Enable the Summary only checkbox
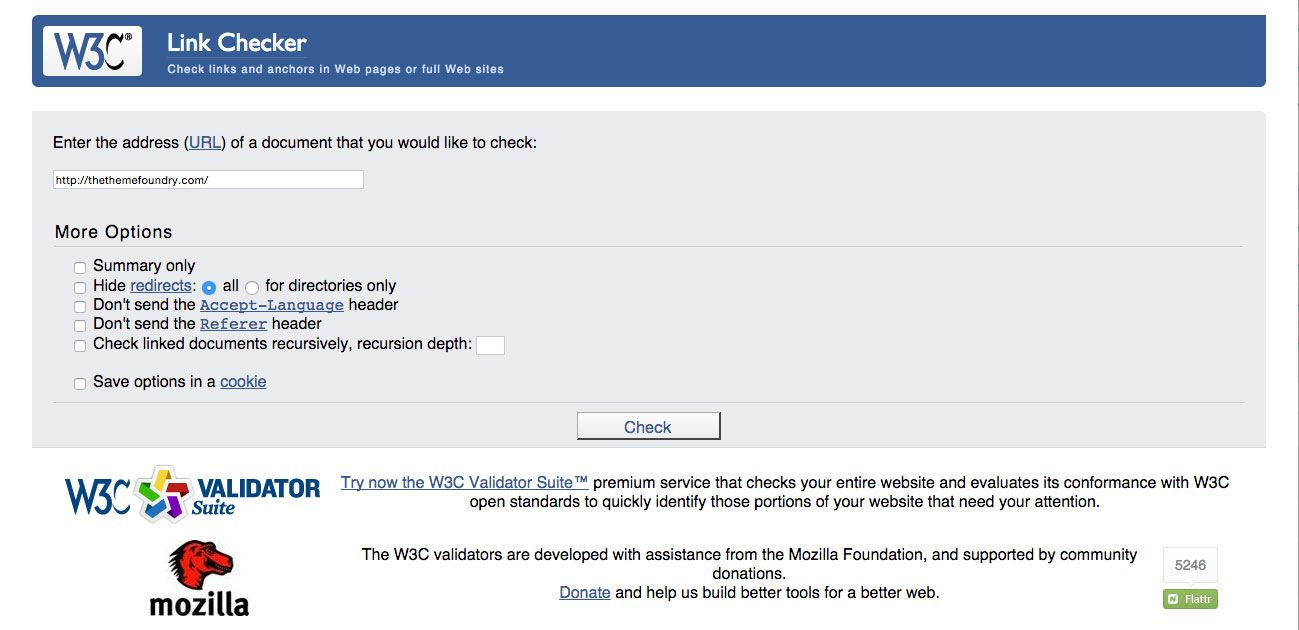The height and width of the screenshot is (630, 1299). 80,267
